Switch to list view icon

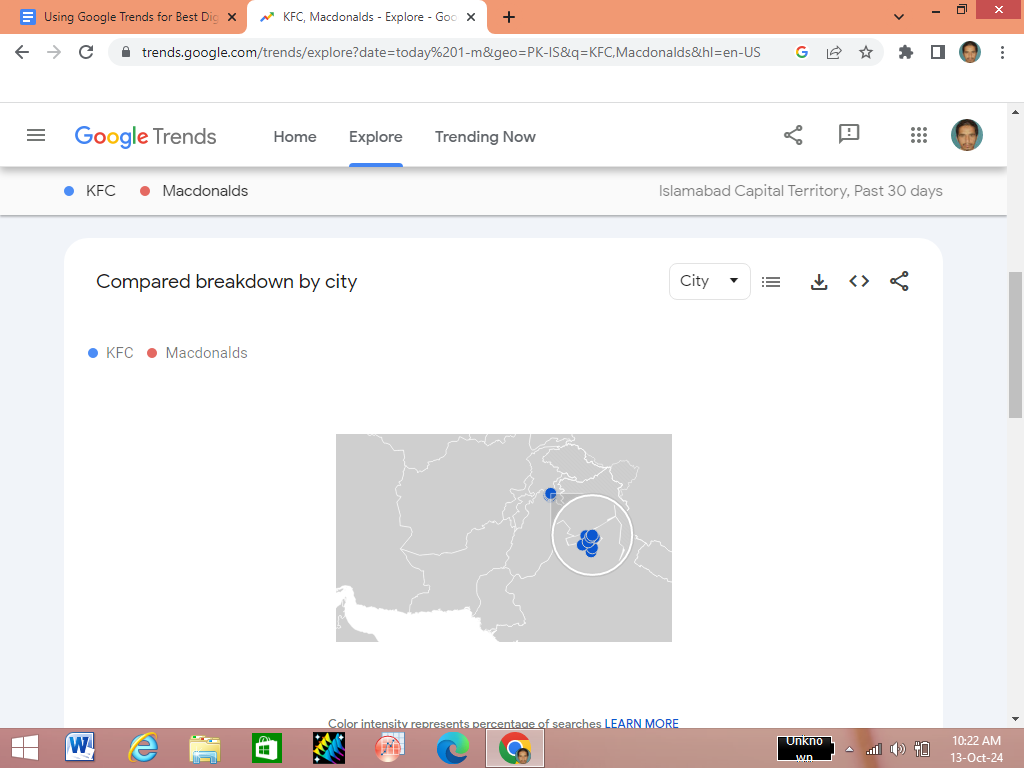tap(771, 282)
